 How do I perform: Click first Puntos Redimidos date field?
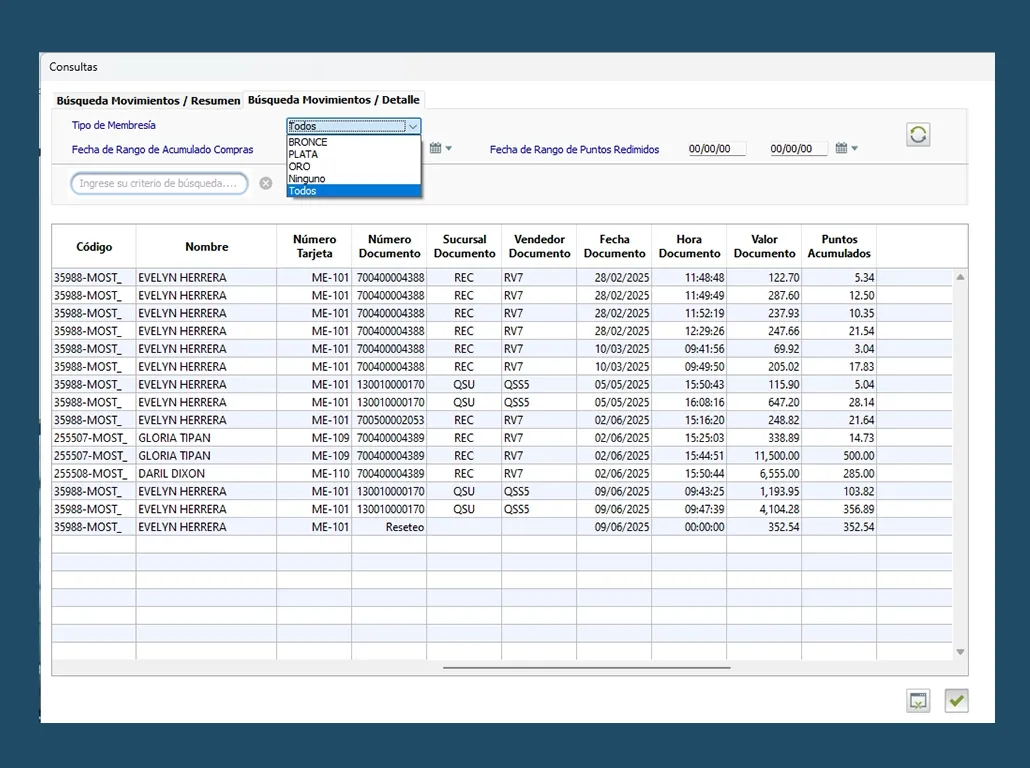716,149
